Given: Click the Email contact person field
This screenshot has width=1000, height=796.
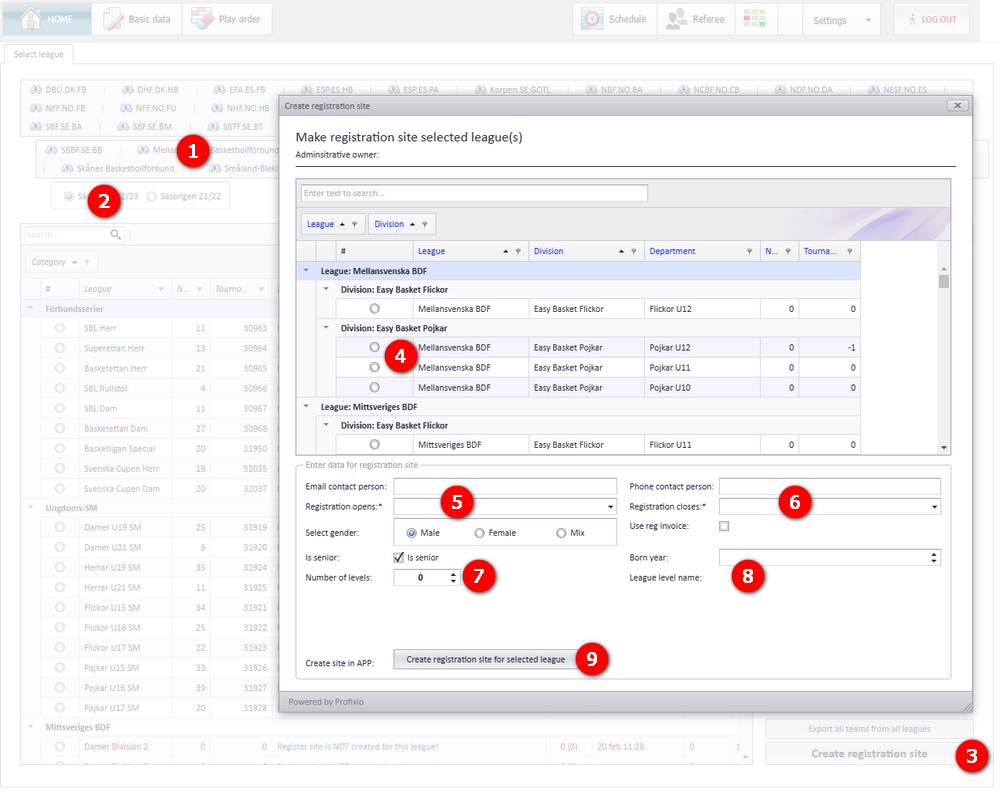Looking at the screenshot, I should point(504,487).
